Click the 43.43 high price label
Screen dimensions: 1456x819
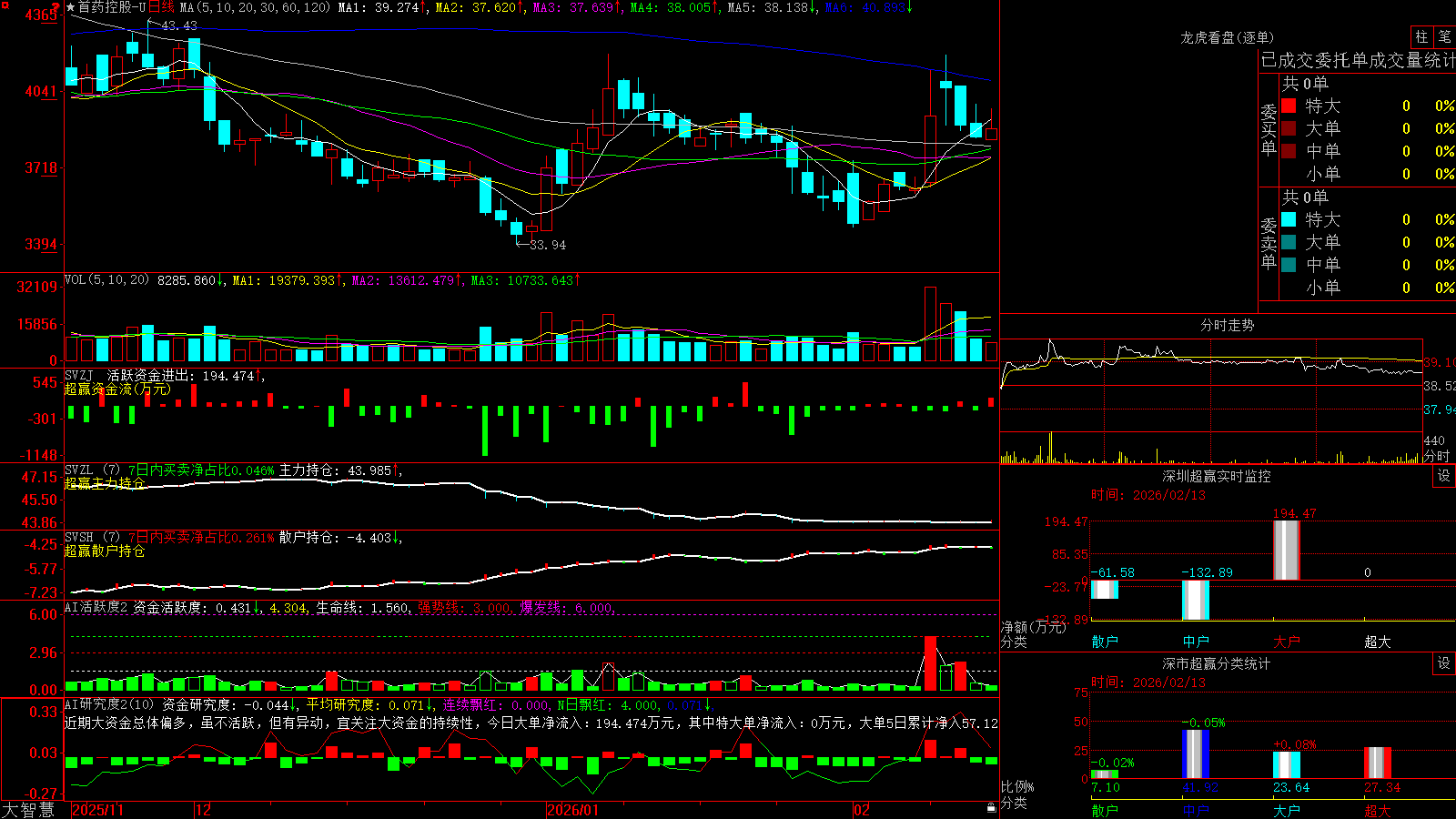pos(179,25)
